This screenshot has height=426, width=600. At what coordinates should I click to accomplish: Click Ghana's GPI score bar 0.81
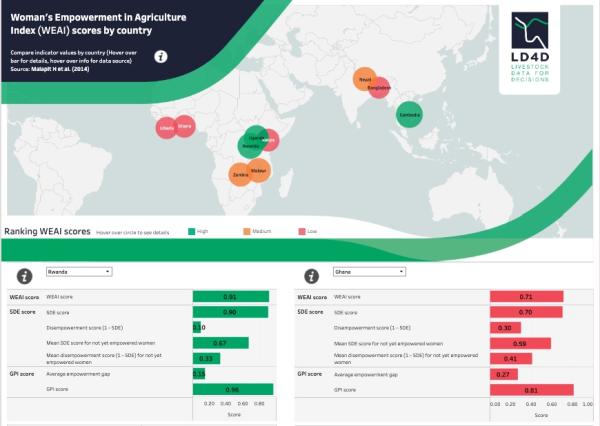coord(531,389)
